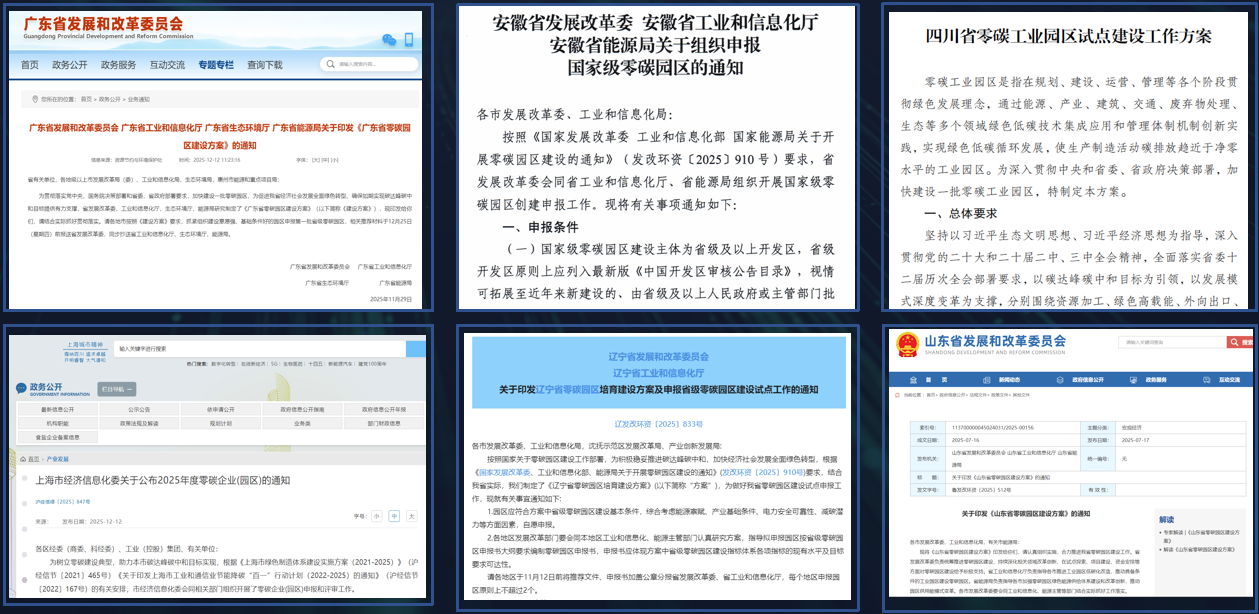Open the 政策法规及解读 category on Shanghai site

pyautogui.click(x=140, y=423)
